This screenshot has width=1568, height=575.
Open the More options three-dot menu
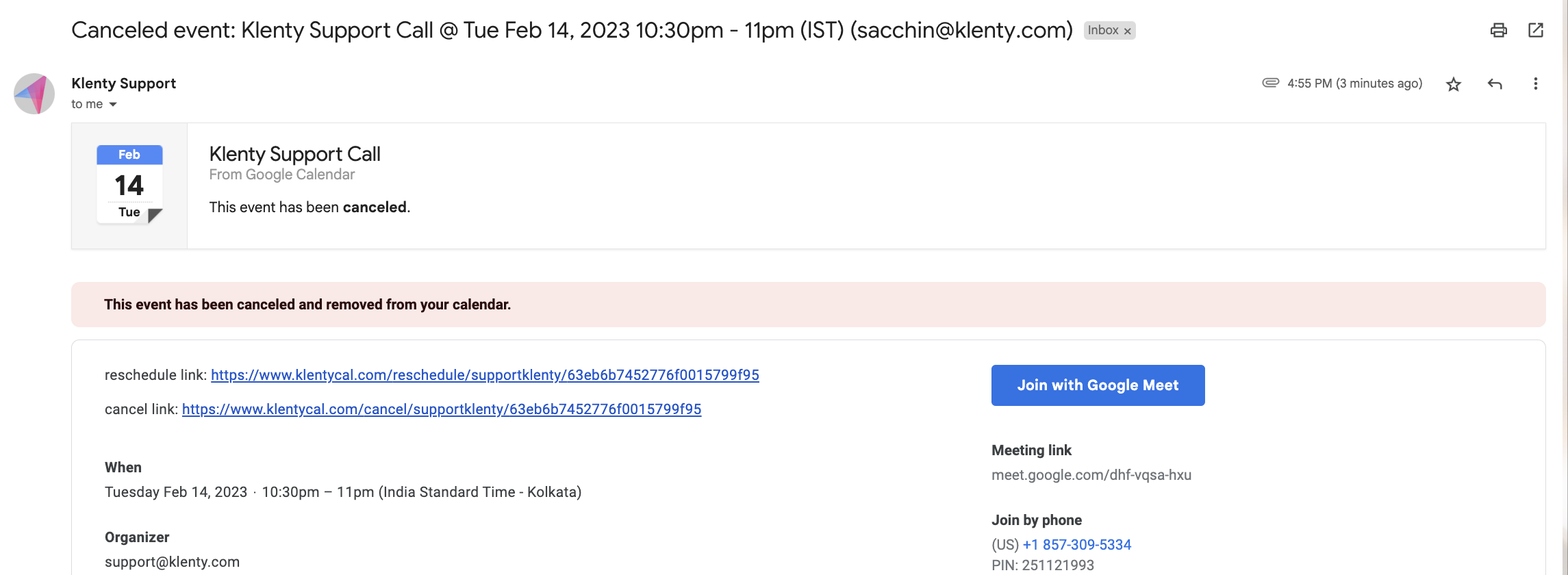[x=1535, y=84]
